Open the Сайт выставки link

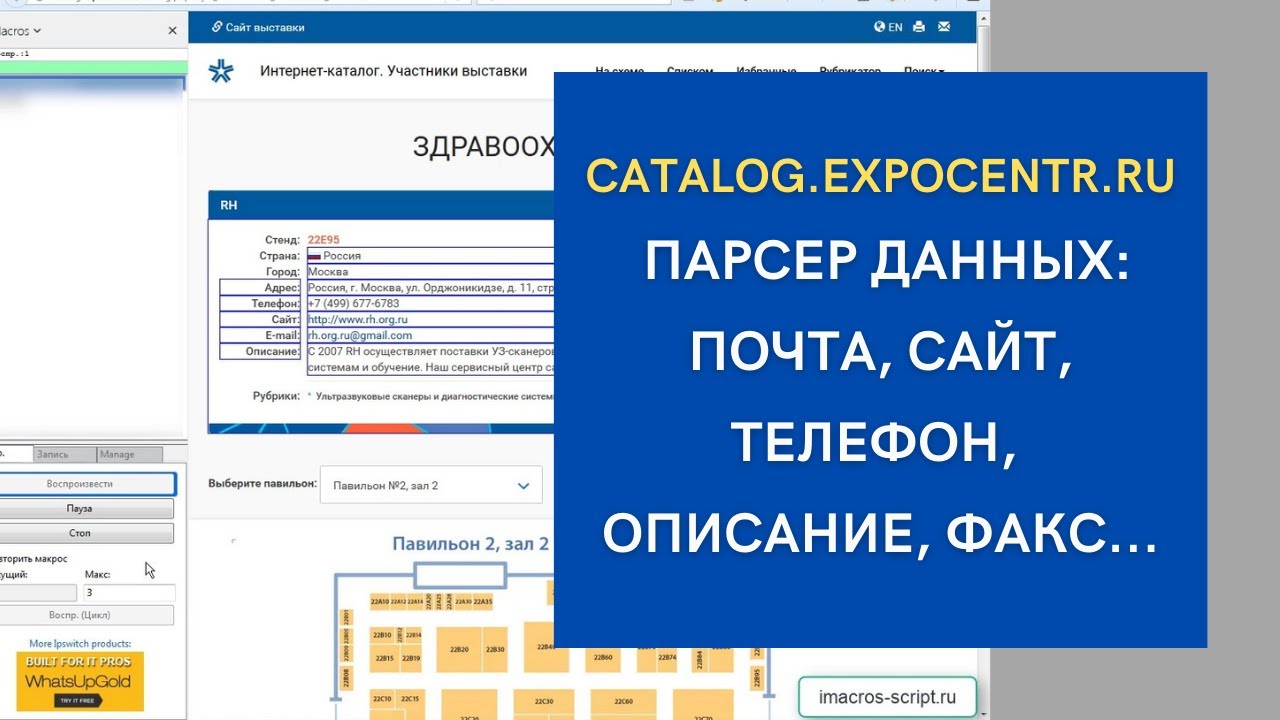tap(258, 27)
